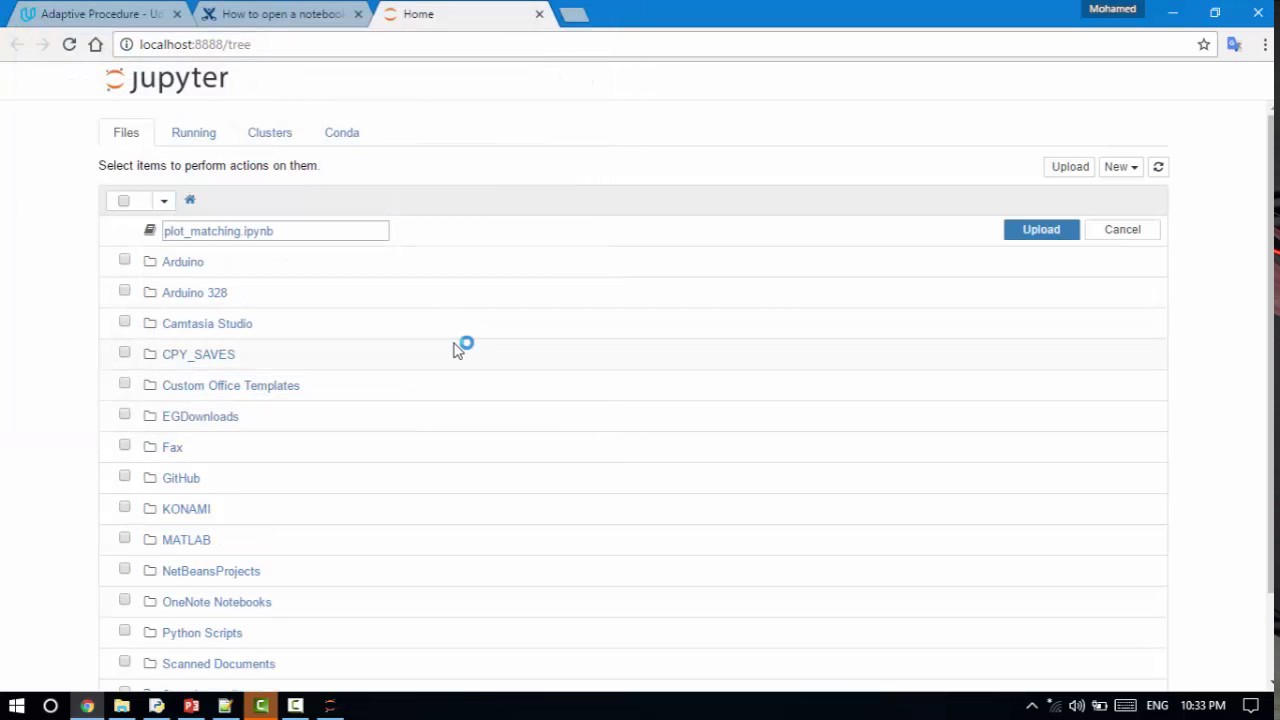1280x720 pixels.
Task: Close the Home browser tab
Action: (539, 14)
